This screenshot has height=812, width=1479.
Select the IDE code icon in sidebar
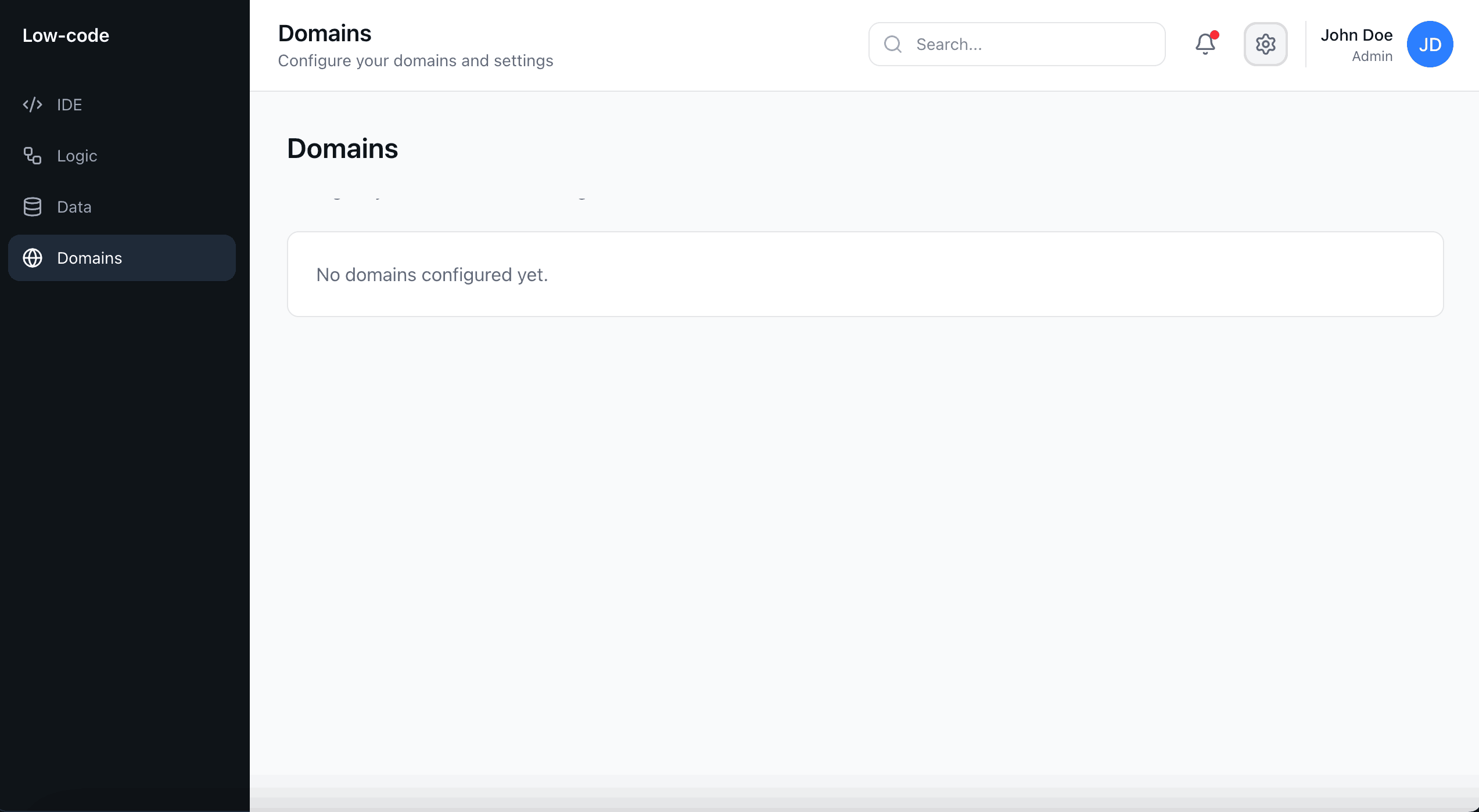coord(33,104)
